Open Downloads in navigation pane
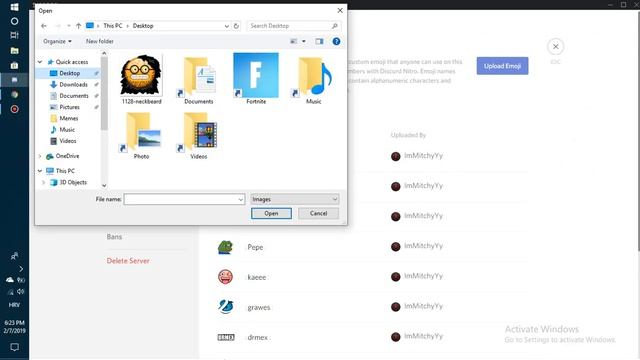This screenshot has width=640, height=360. [73, 84]
